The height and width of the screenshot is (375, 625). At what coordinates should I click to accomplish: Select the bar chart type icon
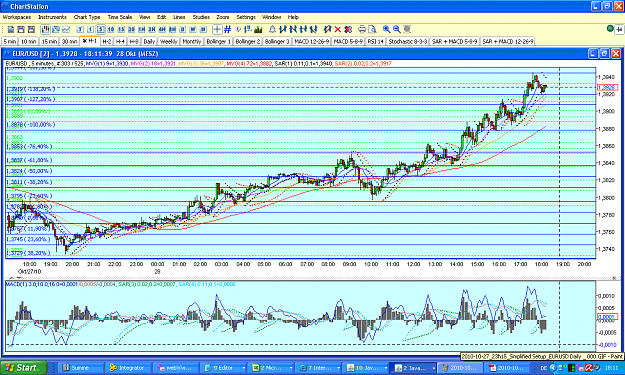point(56,29)
